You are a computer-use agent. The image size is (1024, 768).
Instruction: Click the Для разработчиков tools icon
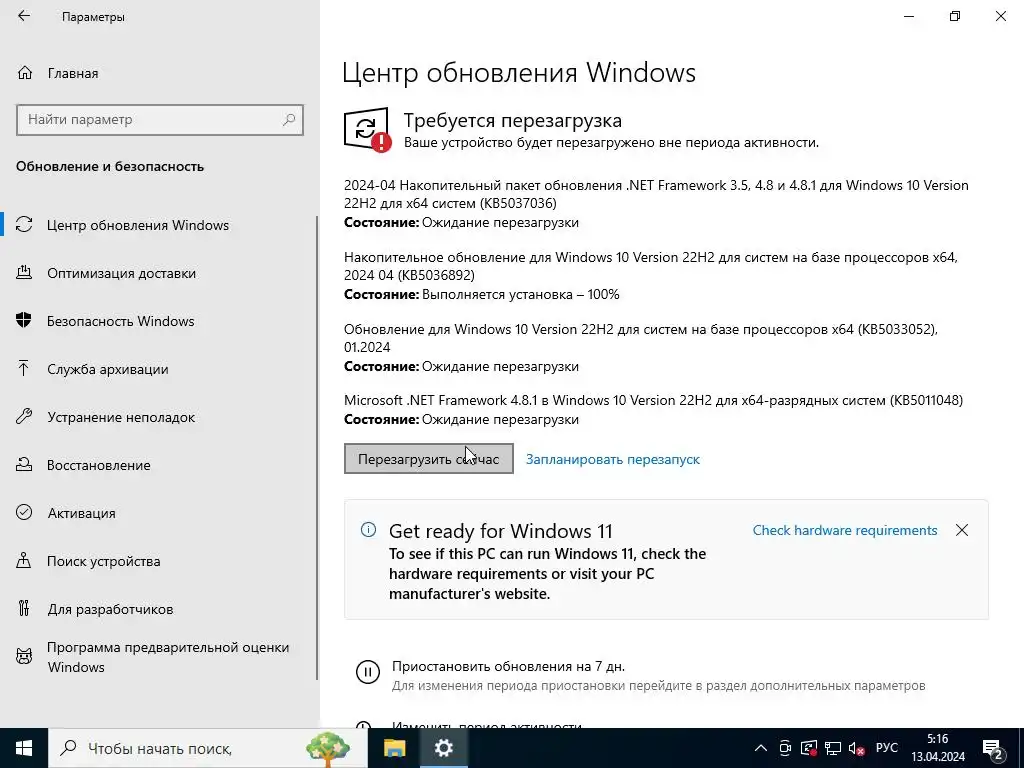coord(24,609)
